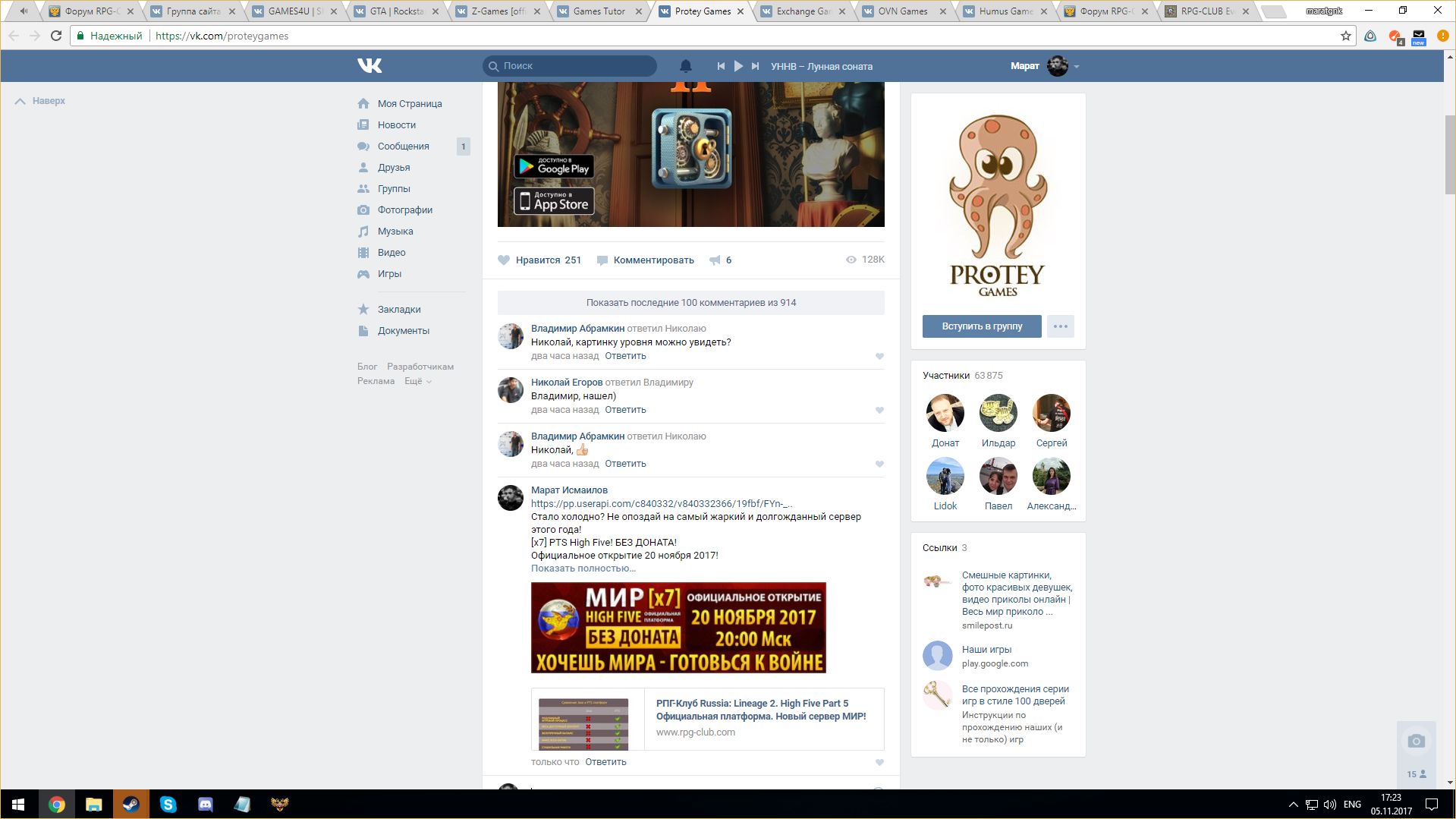Like Николай Егоров's comment
The image size is (1456, 819).
(879, 411)
